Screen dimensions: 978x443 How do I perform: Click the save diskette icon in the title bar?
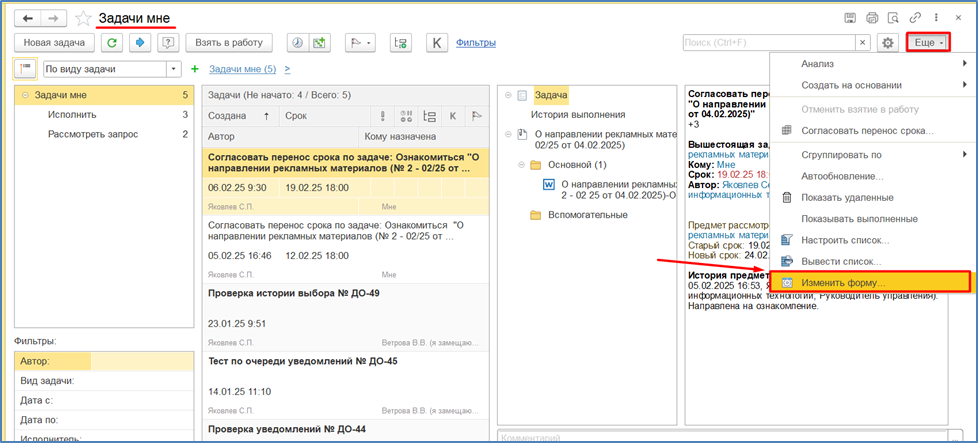850,18
